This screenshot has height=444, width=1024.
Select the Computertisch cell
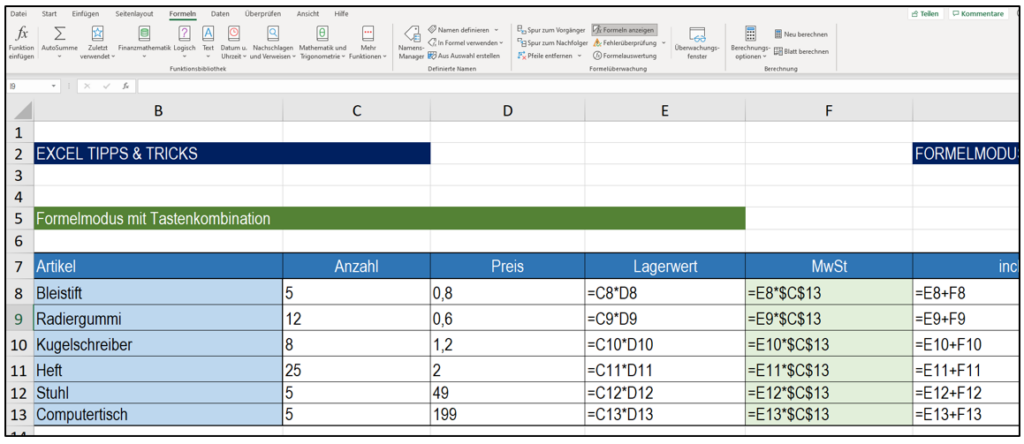point(158,414)
